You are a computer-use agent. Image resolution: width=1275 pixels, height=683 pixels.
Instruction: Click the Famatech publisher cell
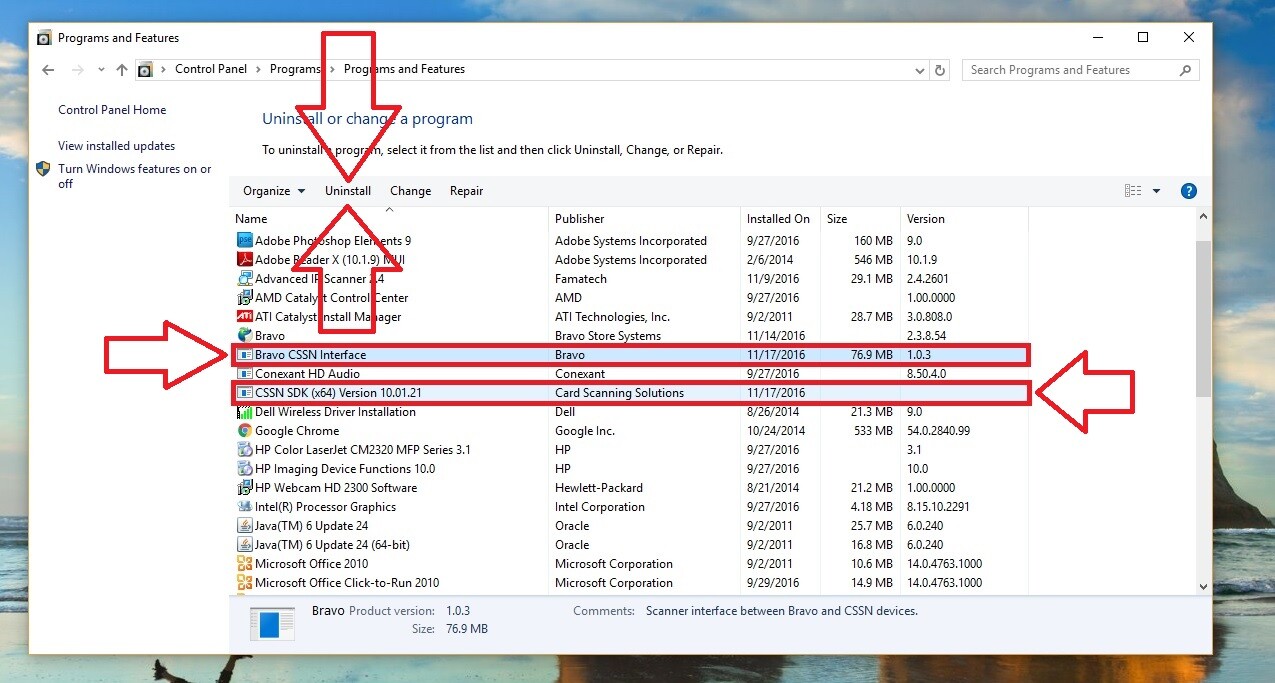[581, 279]
